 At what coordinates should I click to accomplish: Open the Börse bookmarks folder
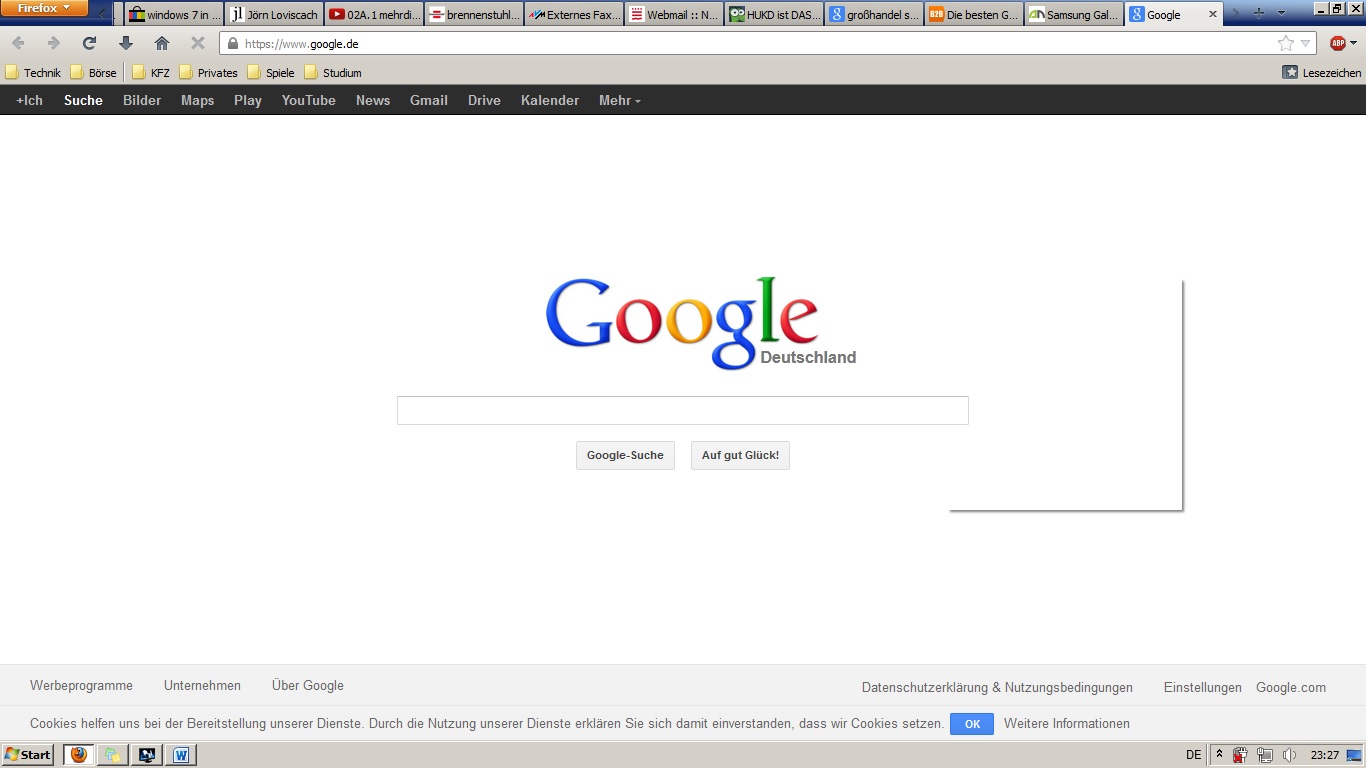(93, 73)
